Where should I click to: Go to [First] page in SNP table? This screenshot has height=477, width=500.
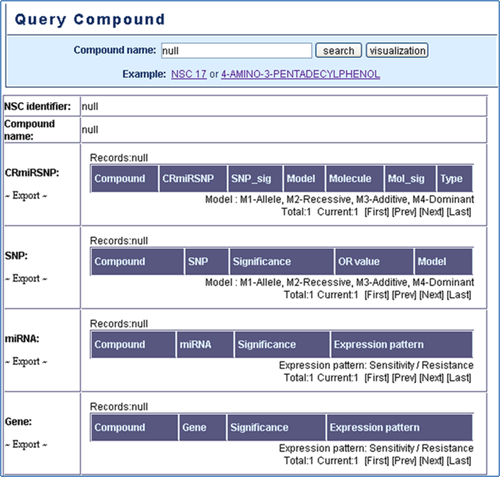tap(377, 295)
